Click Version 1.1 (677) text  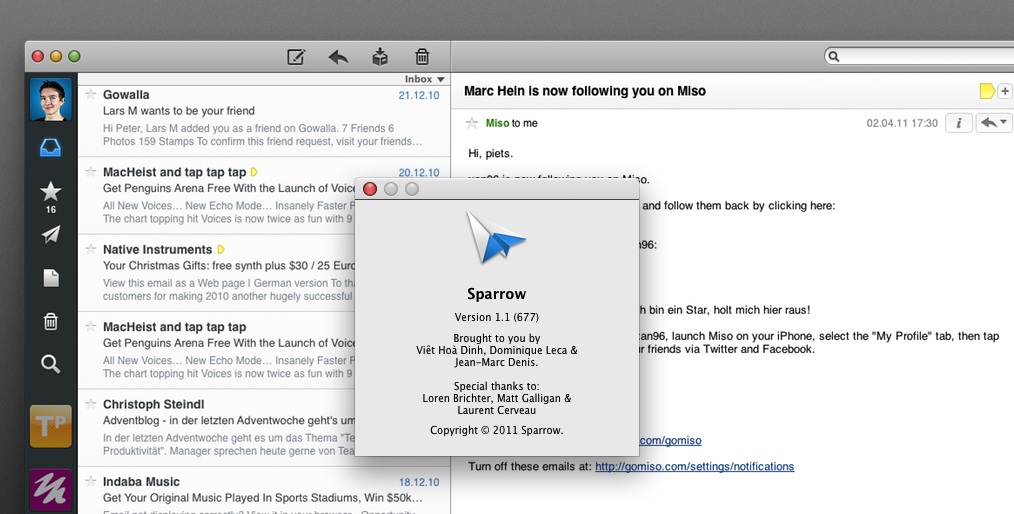pyautogui.click(x=497, y=317)
